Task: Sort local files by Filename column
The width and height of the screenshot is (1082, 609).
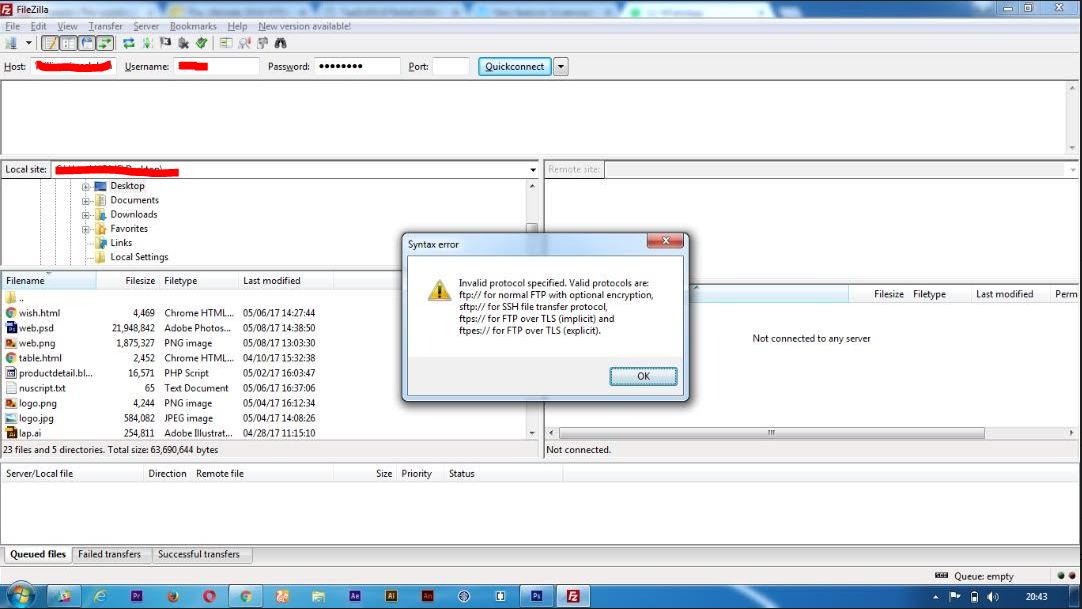Action: [x=48, y=281]
